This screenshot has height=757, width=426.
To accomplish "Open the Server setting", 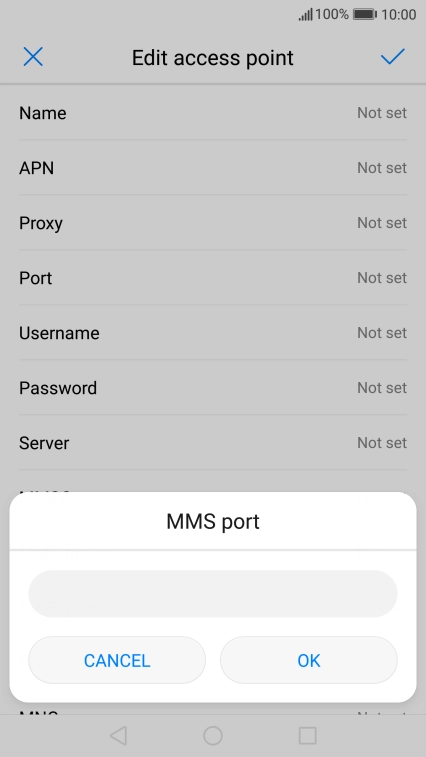I will [213, 443].
